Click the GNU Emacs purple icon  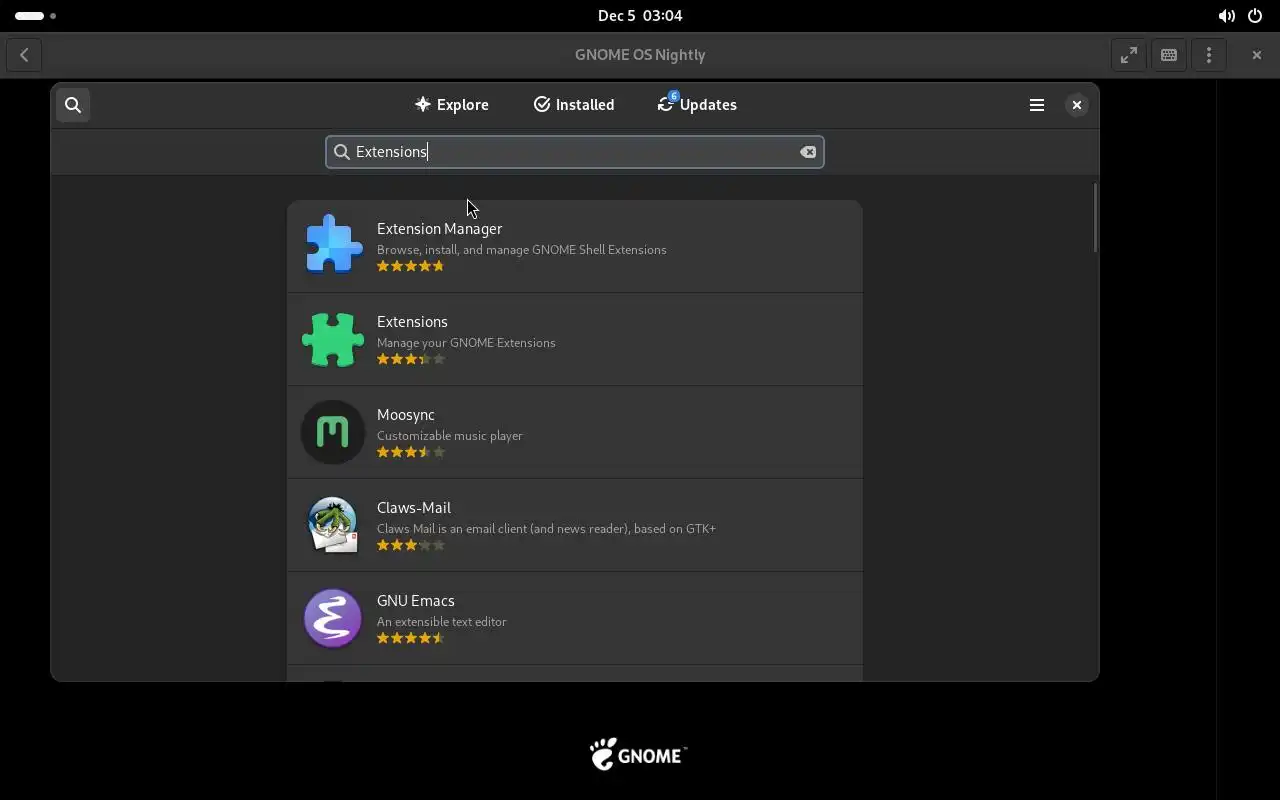[333, 618]
